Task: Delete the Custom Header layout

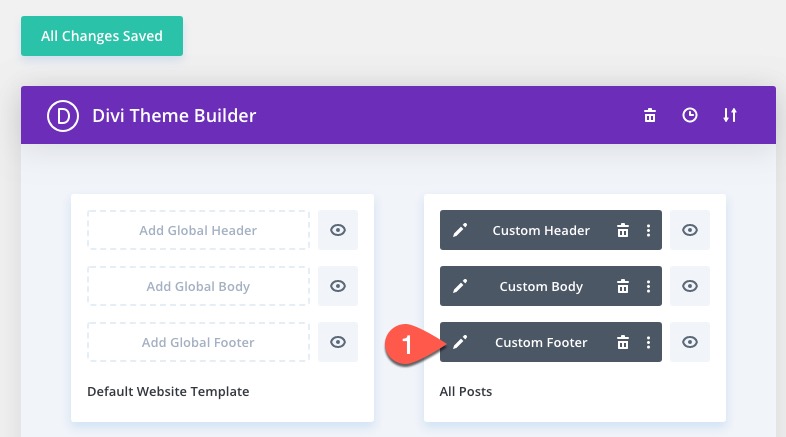Action: (623, 230)
